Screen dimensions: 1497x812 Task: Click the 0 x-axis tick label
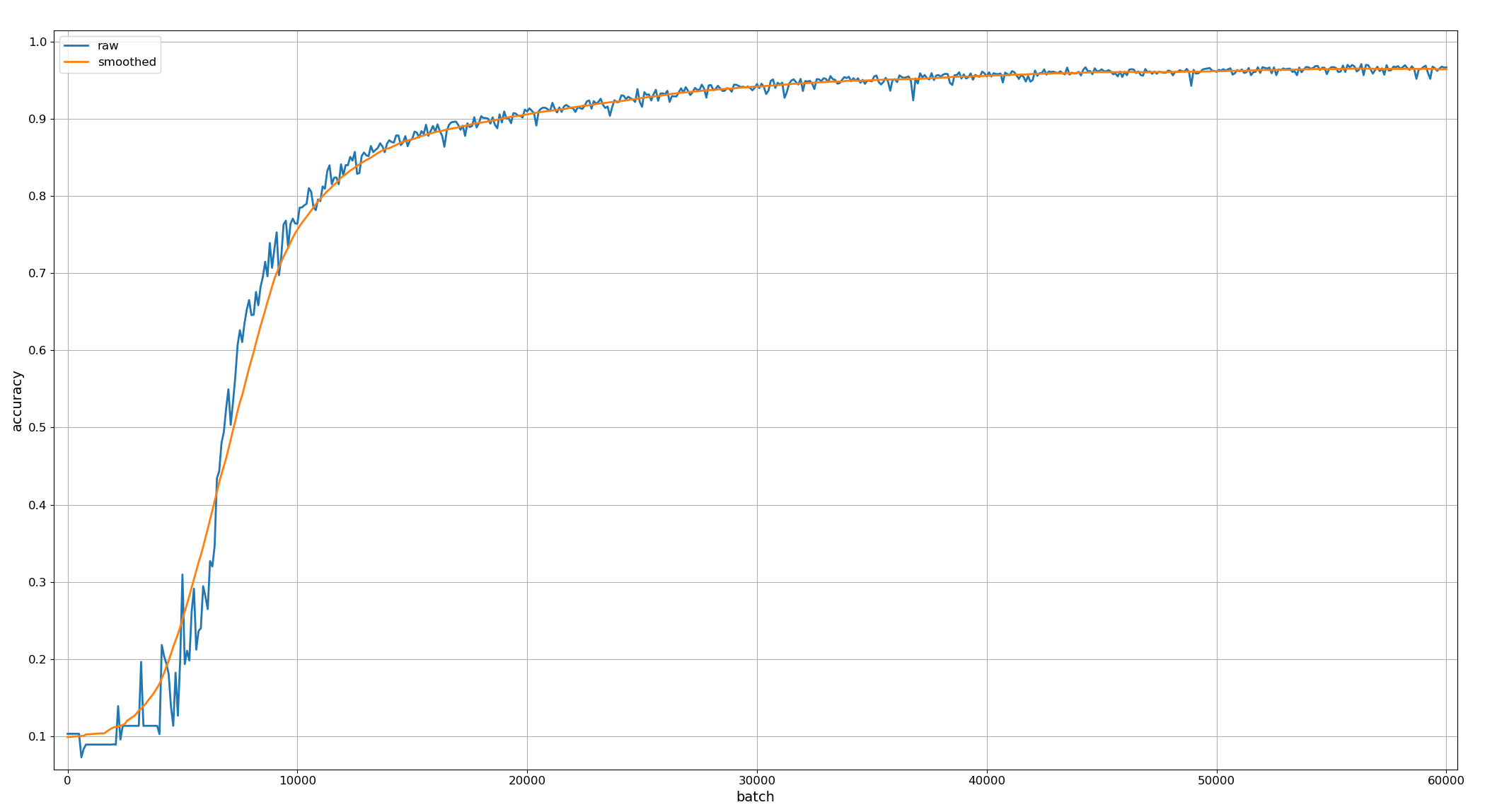point(67,781)
